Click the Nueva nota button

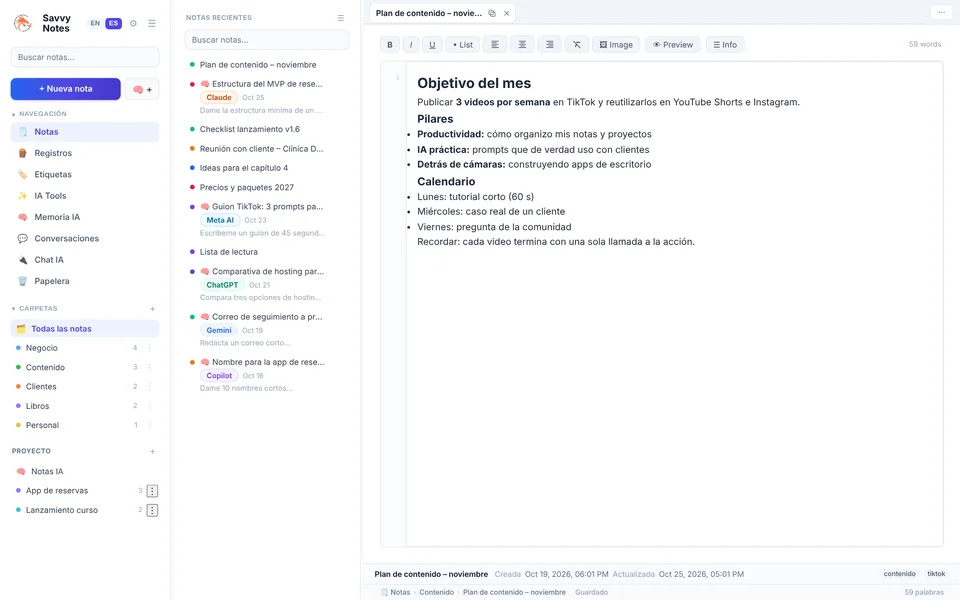point(66,89)
